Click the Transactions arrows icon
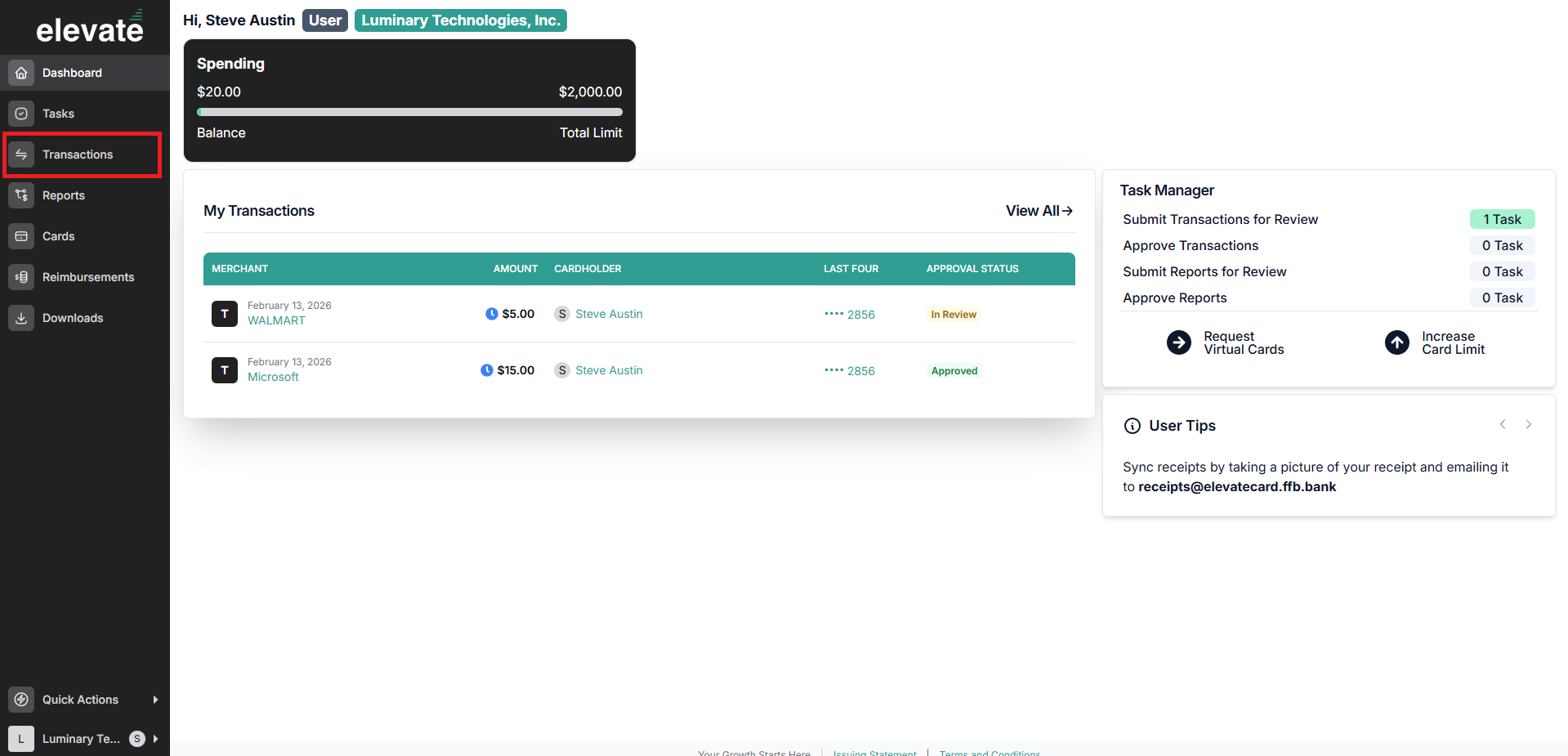Image resolution: width=1568 pixels, height=756 pixels. [21, 154]
